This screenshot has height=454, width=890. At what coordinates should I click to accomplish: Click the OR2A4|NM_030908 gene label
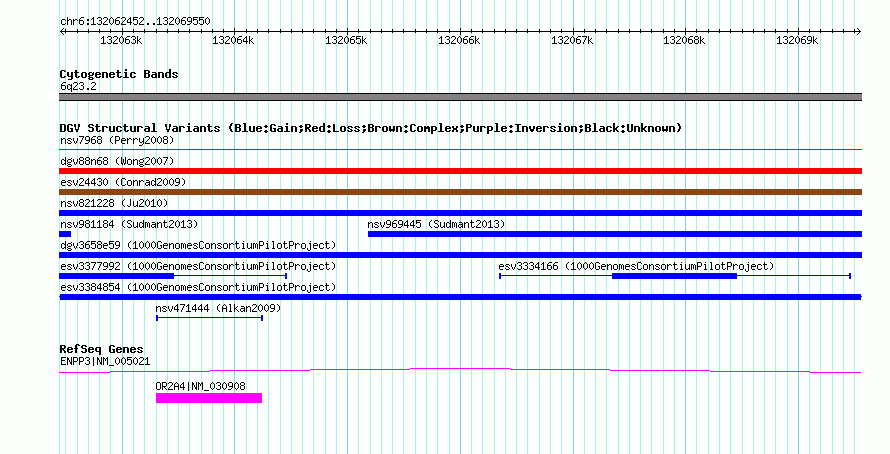click(200, 386)
